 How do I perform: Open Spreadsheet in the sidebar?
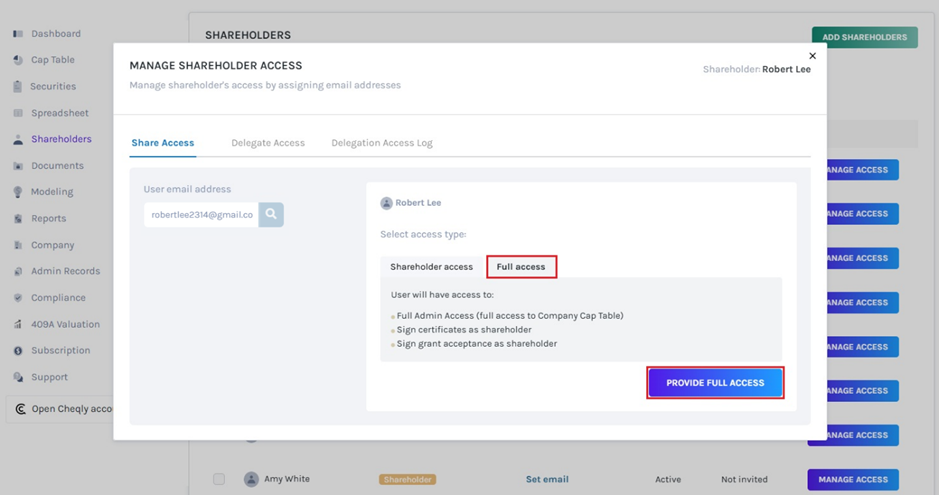[60, 113]
